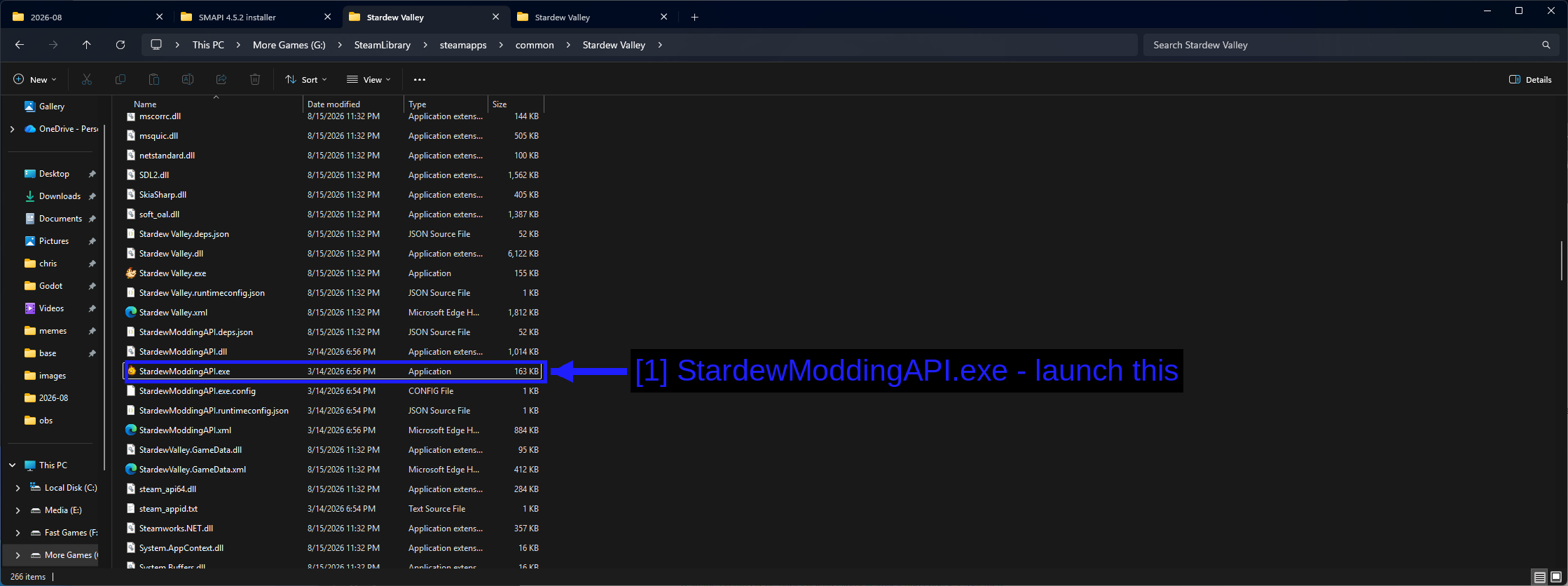Go up one folder level
This screenshot has width=1568, height=586.
point(87,45)
